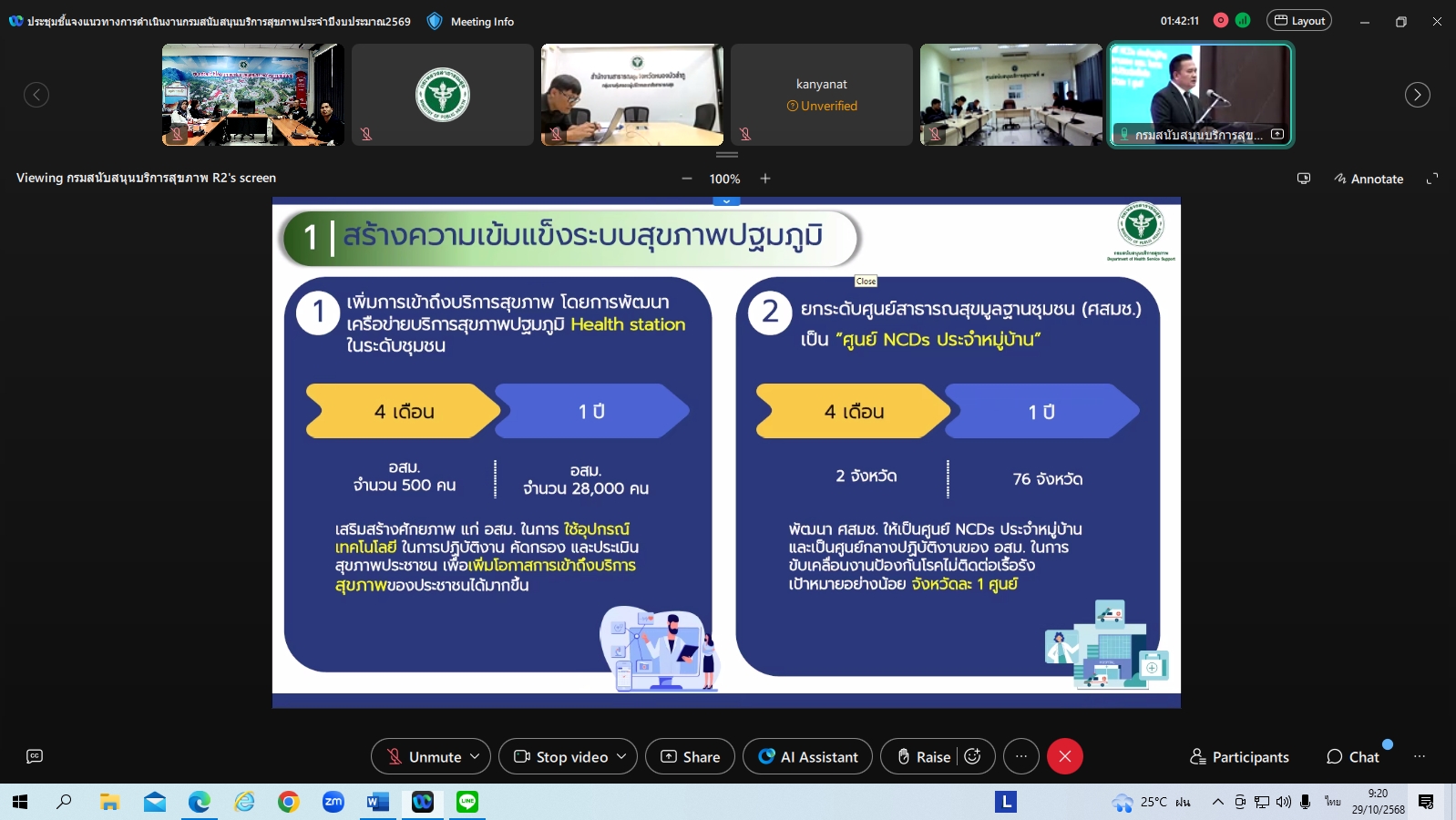
Task: Select kanyanat participant thumbnail
Action: (821, 95)
